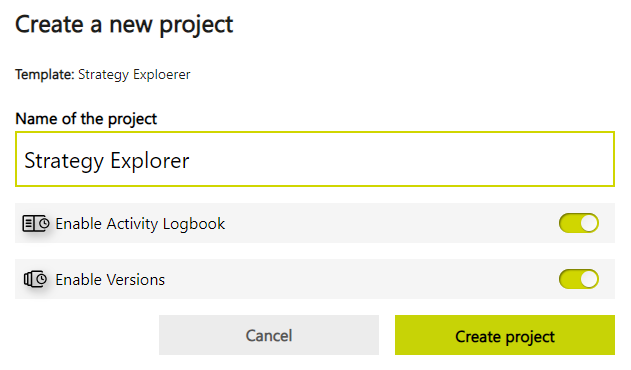The image size is (631, 370).
Task: Click the 'Create a new project' heading
Action: (x=124, y=25)
